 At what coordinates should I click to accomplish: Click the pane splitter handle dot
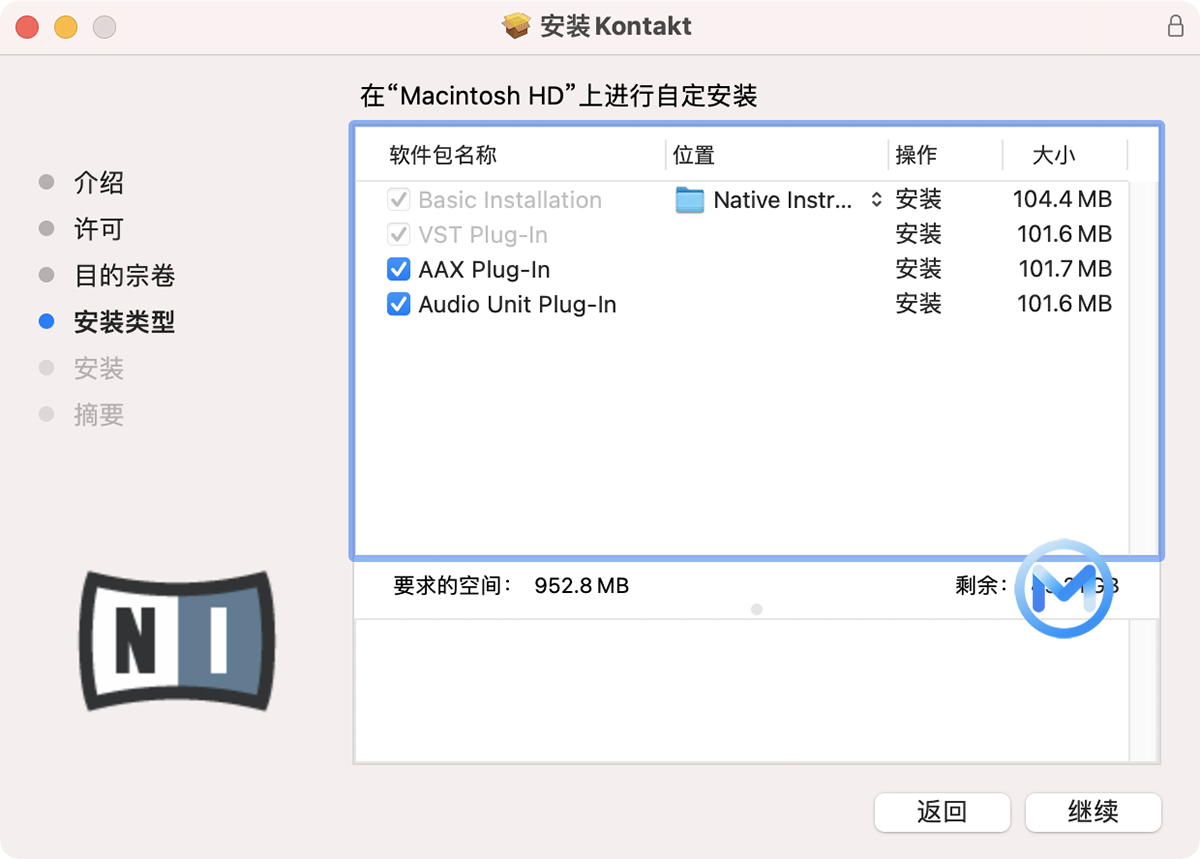pyautogui.click(x=756, y=609)
